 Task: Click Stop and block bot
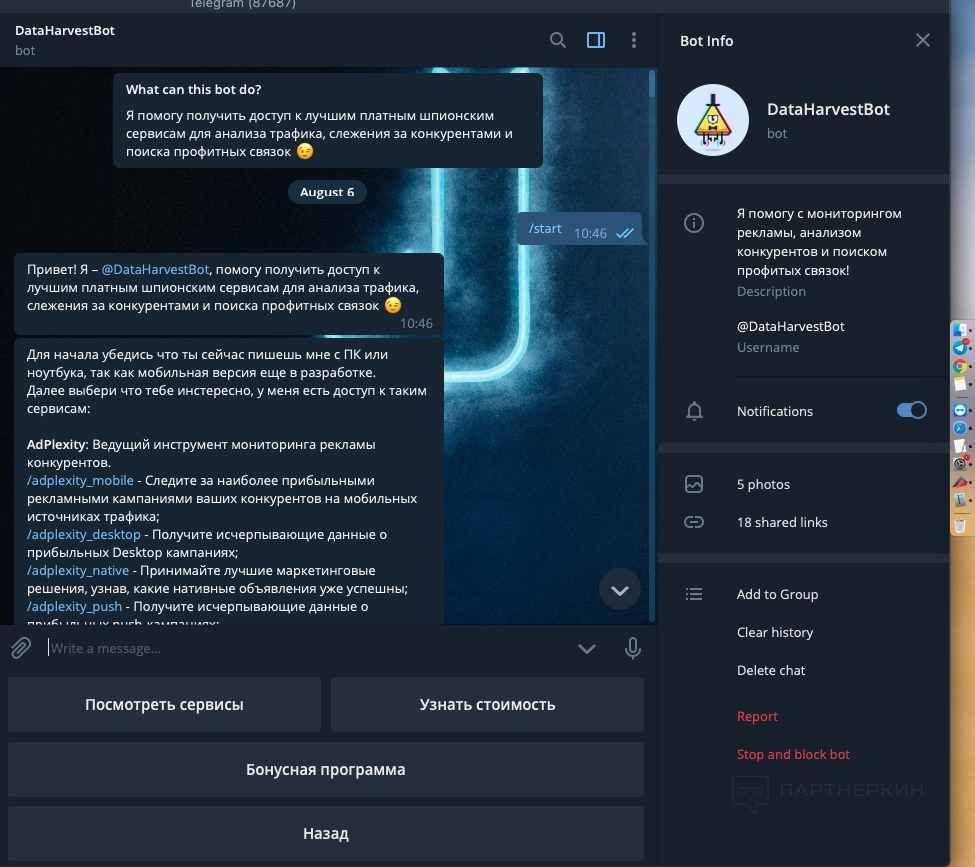coord(793,754)
